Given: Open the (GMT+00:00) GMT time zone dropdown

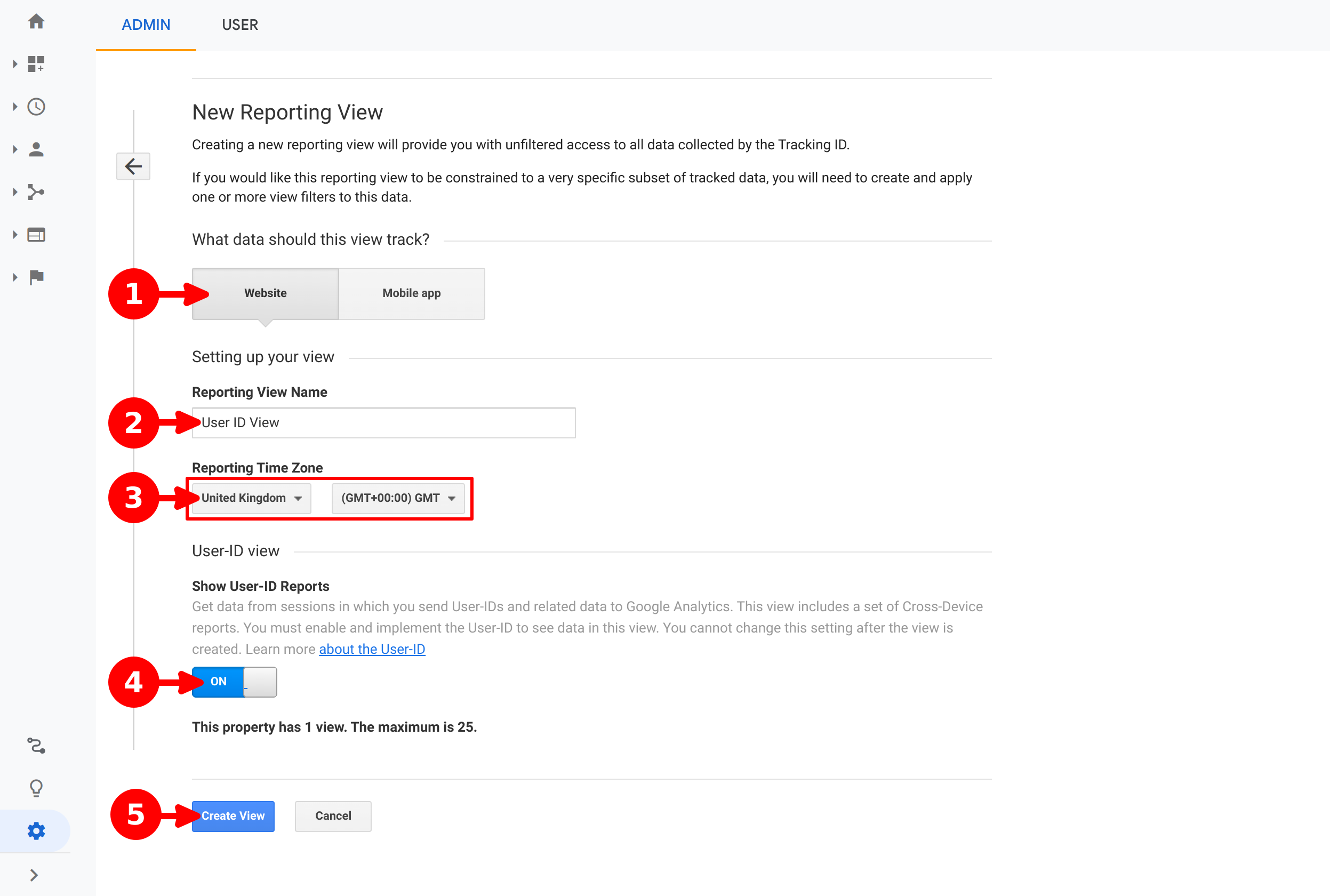Looking at the screenshot, I should (398, 498).
